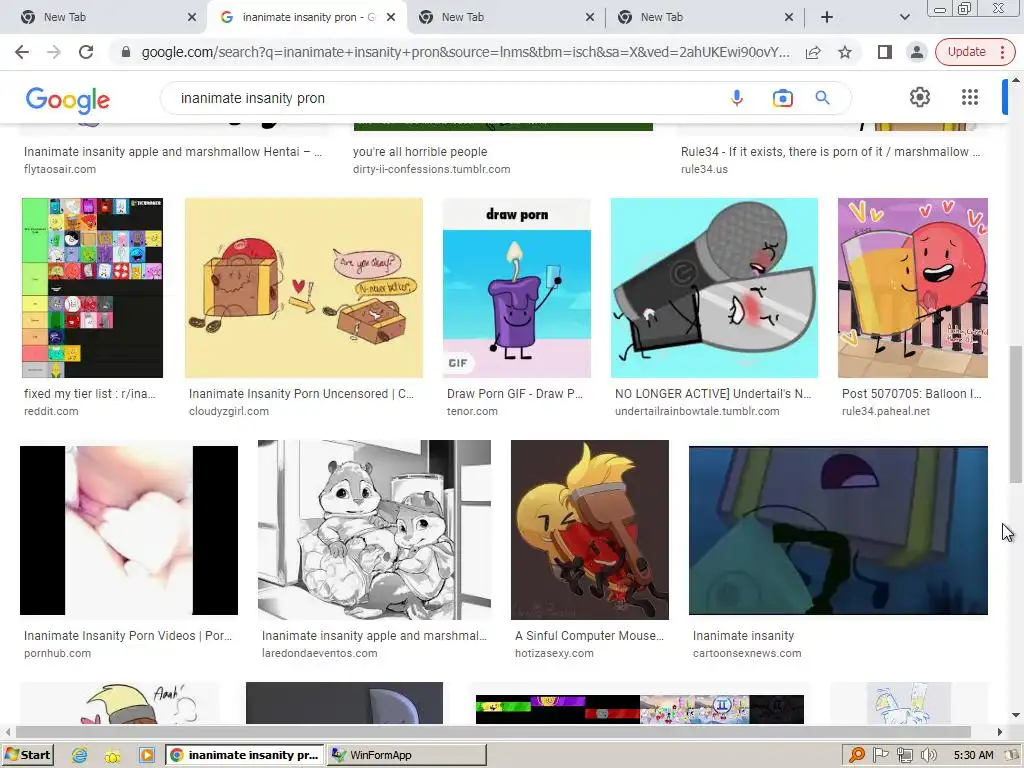Open the Google apps grid
Image resolution: width=1024 pixels, height=768 pixels.
click(x=970, y=97)
